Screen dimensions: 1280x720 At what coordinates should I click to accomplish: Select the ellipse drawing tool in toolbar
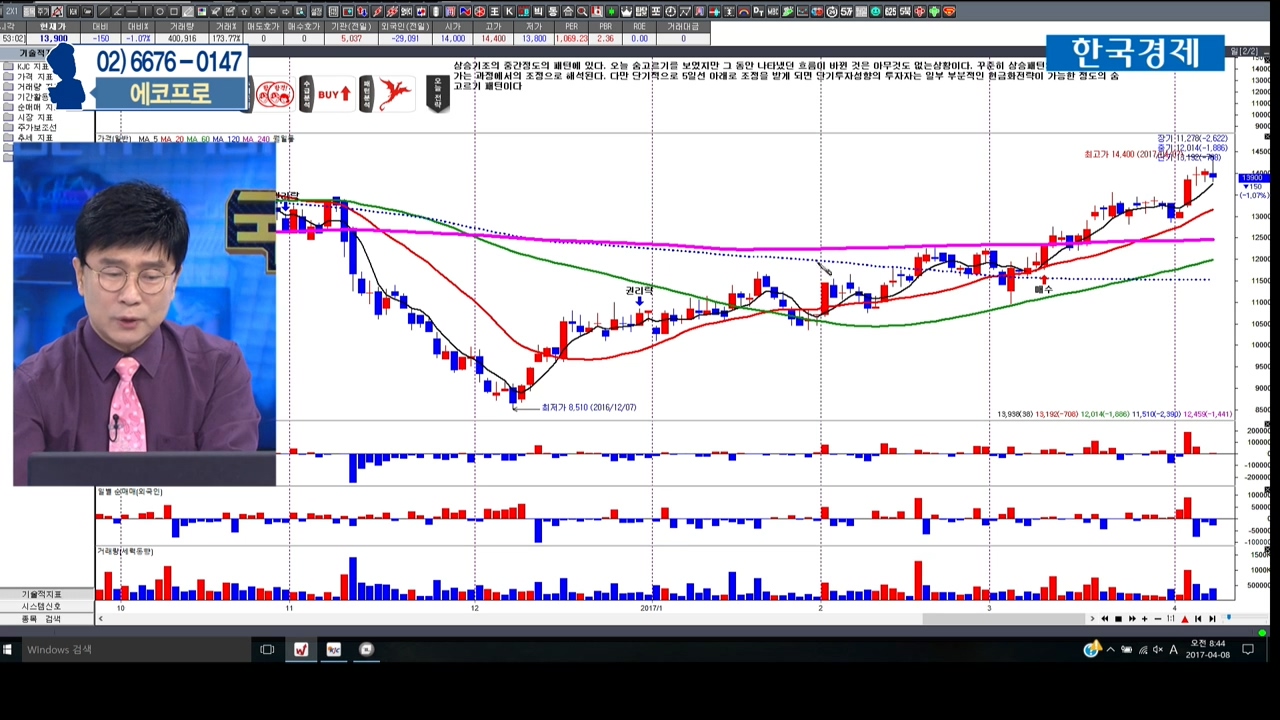click(160, 12)
